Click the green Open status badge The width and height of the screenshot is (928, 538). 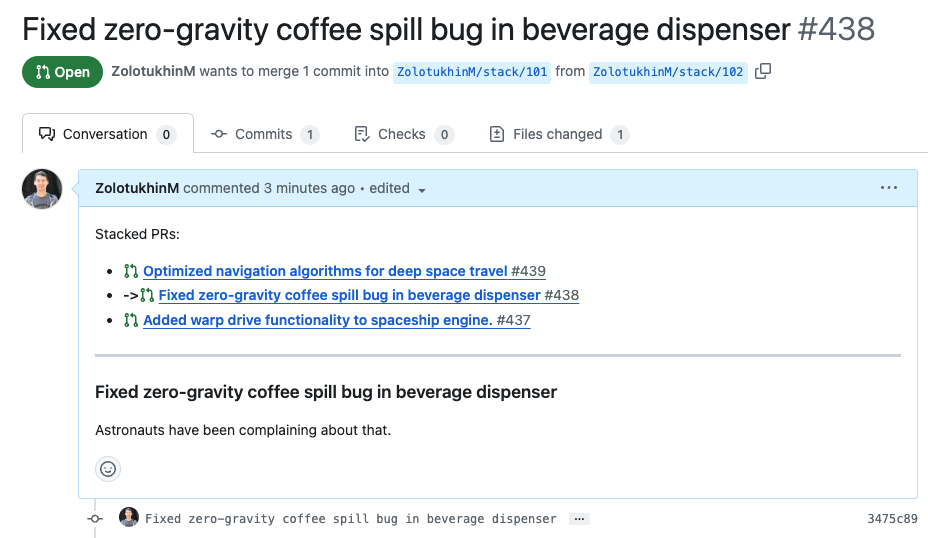62,72
